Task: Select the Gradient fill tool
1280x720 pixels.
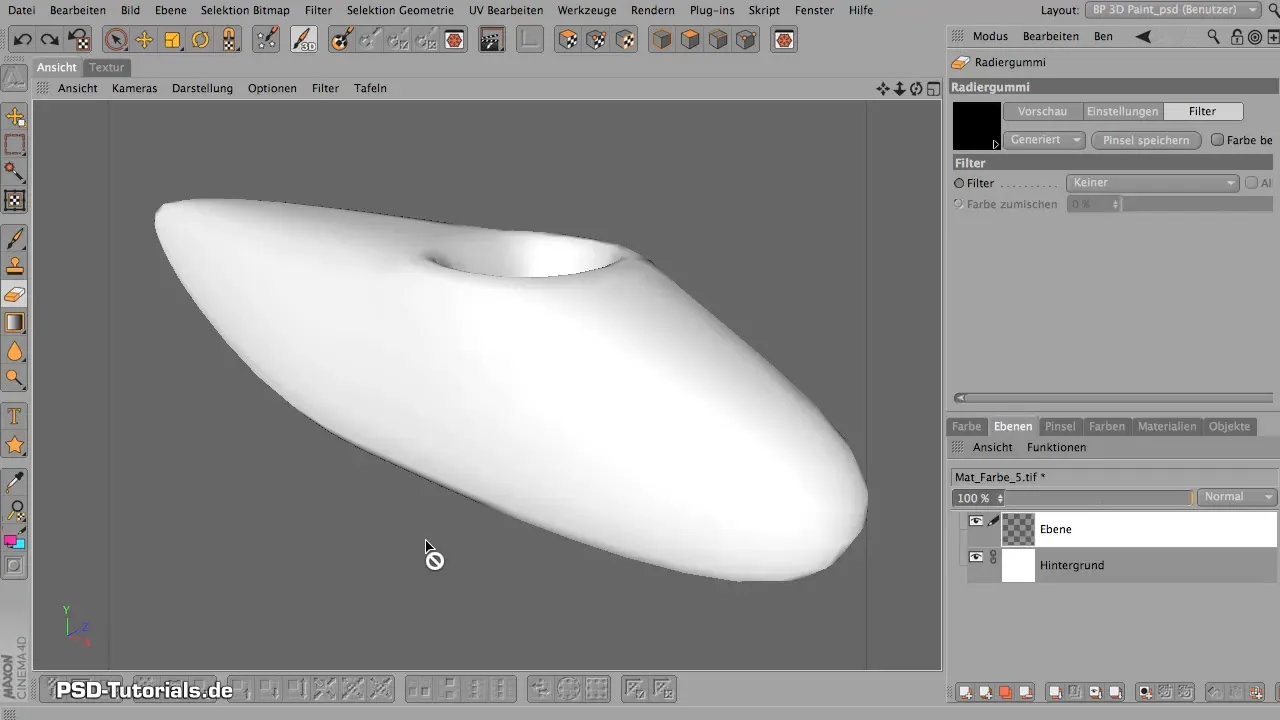Action: (15, 323)
